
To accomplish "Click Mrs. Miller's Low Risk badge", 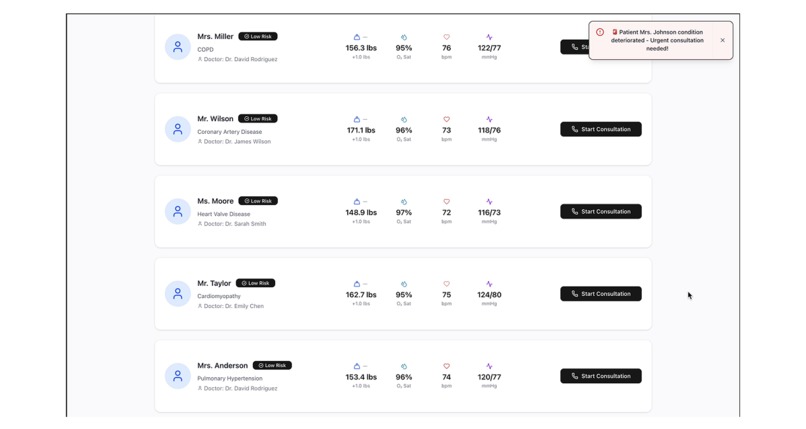I will 258,36.
